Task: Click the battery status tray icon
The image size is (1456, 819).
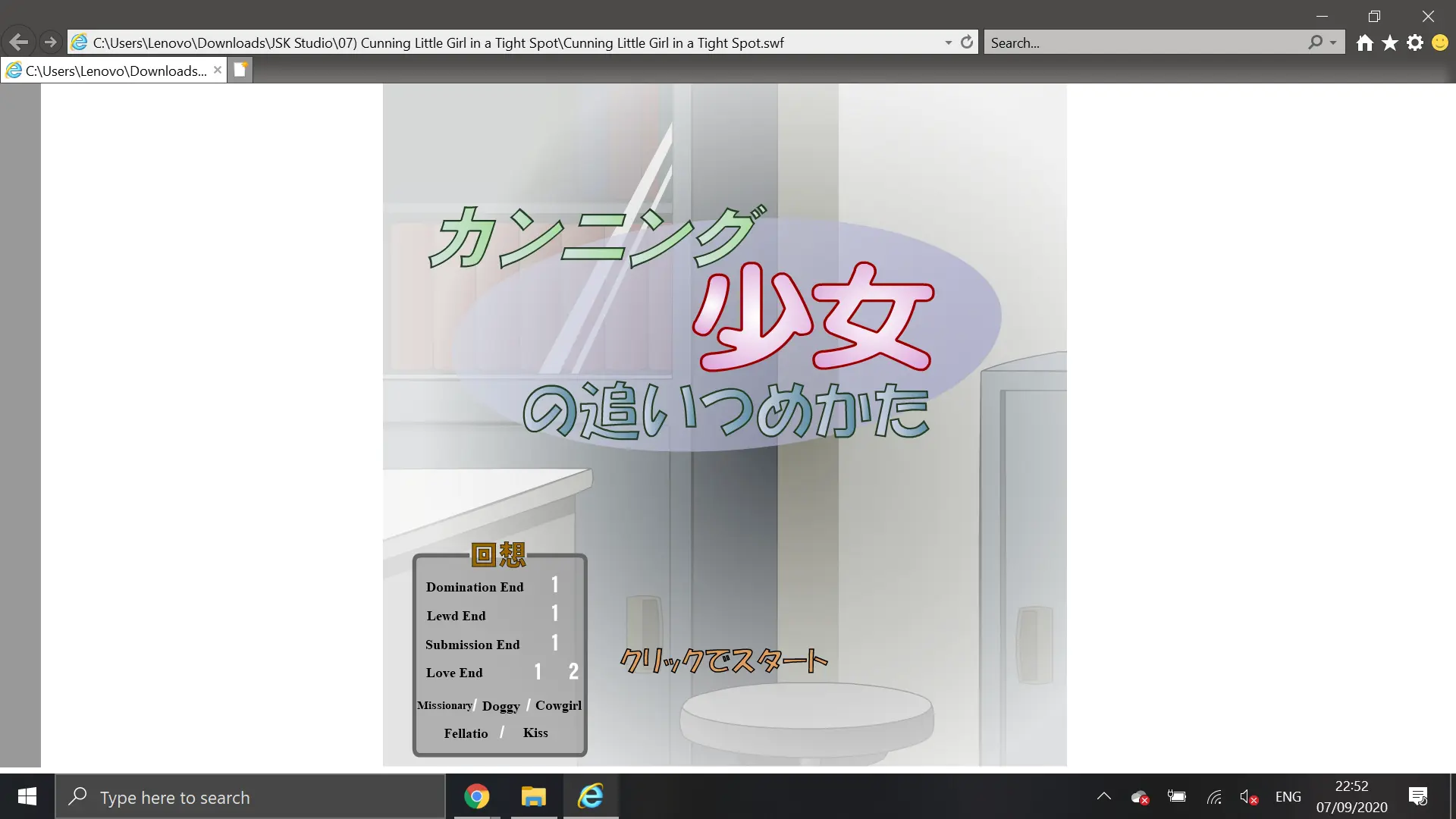Action: tap(1177, 796)
